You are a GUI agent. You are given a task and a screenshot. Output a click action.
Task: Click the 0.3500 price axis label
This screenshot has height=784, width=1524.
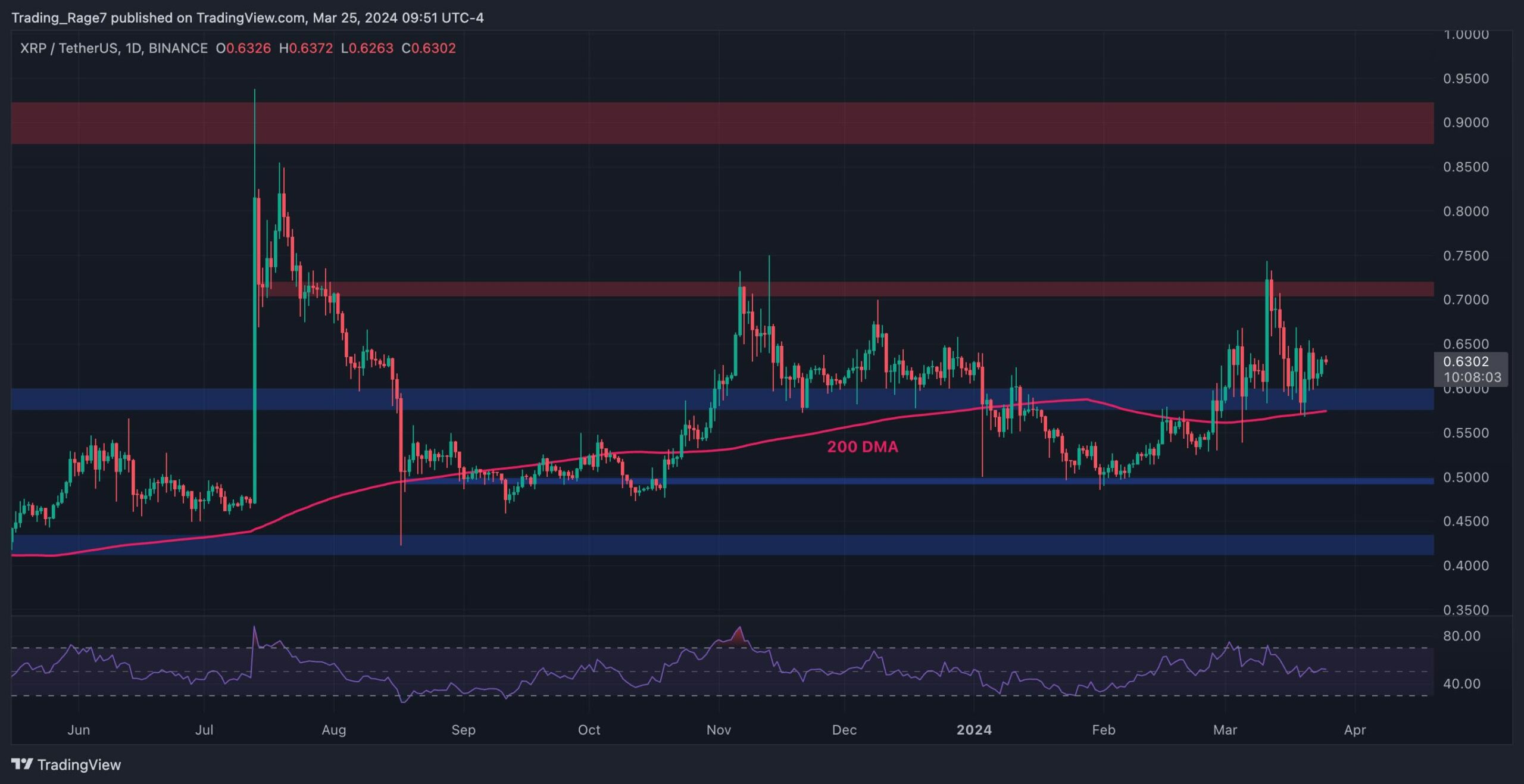pos(1465,610)
